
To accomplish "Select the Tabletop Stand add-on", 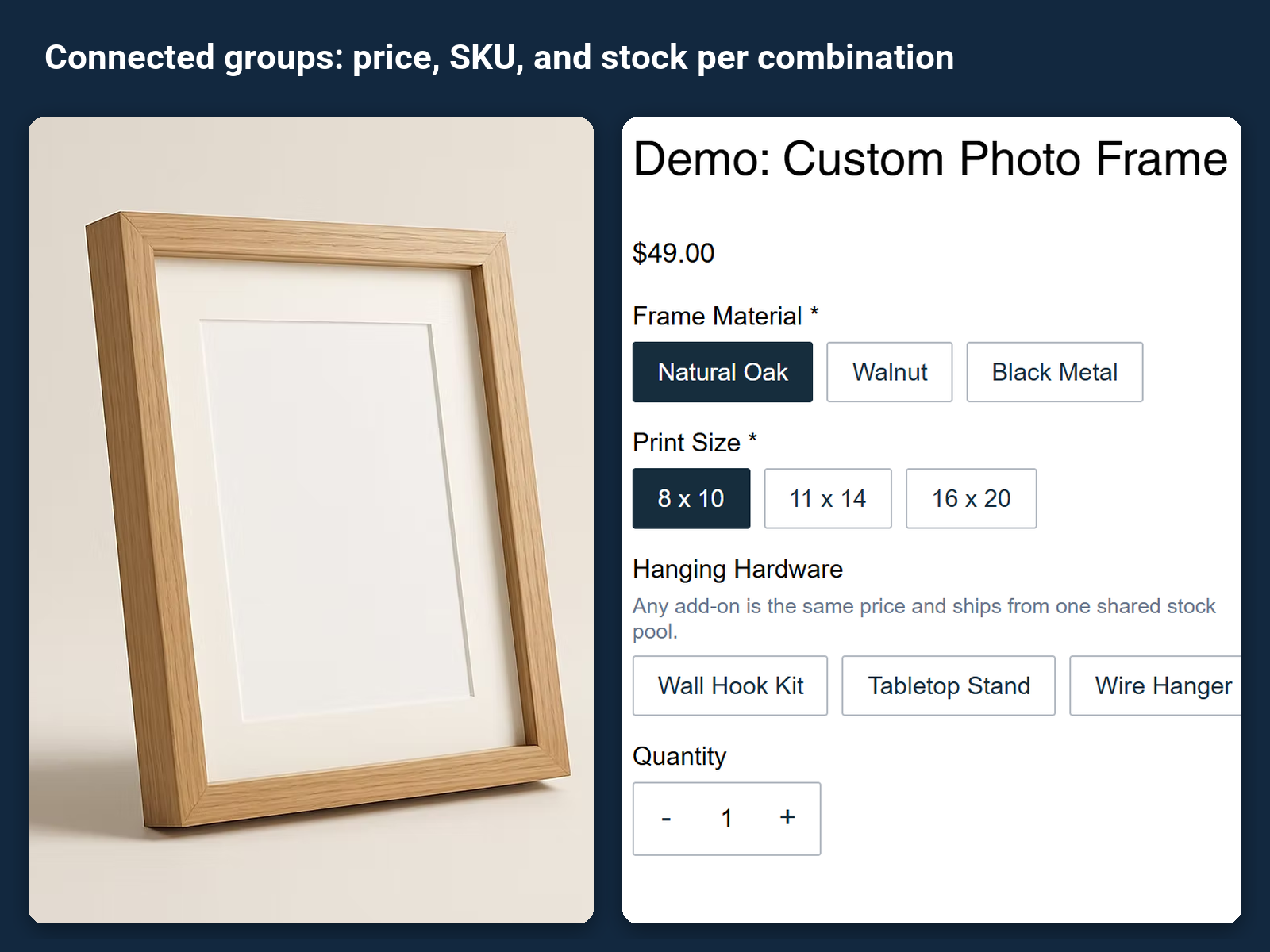I will (949, 685).
